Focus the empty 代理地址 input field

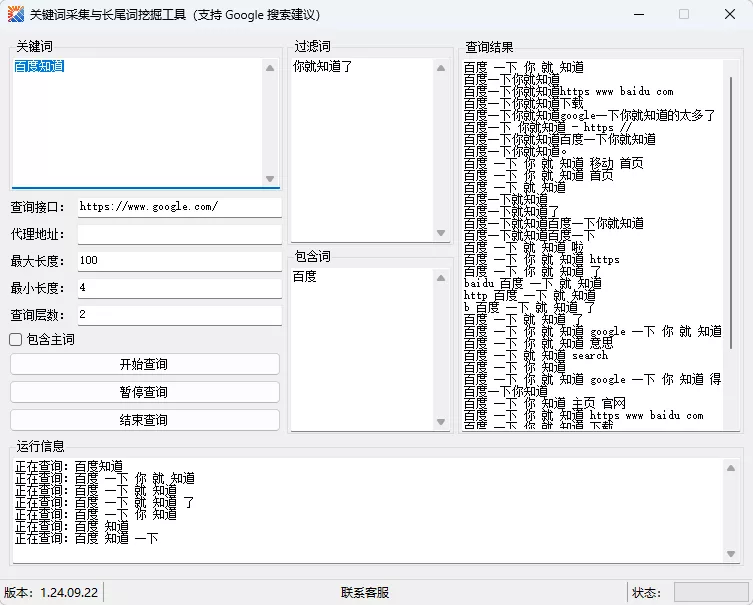(x=180, y=234)
